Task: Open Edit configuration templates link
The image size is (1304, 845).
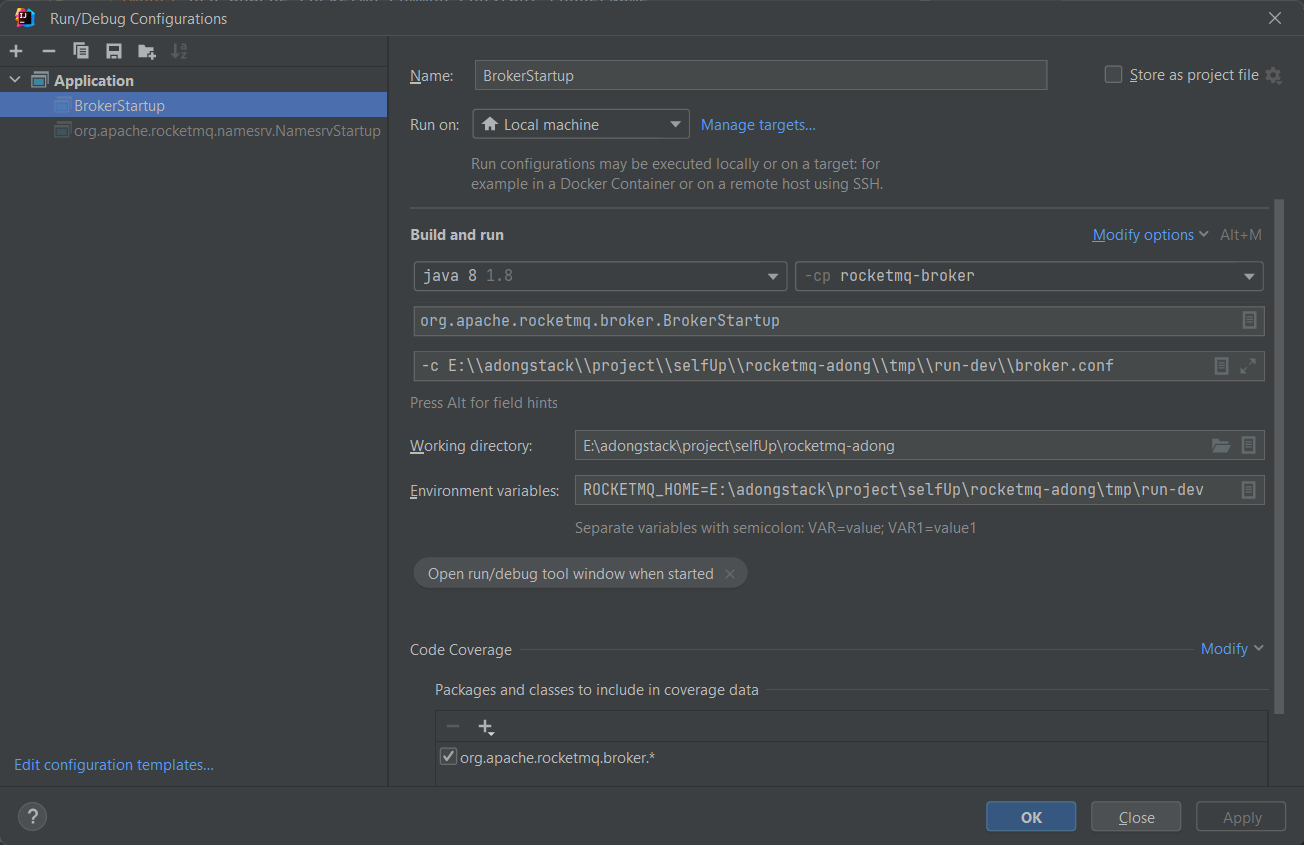Action: coord(114,765)
